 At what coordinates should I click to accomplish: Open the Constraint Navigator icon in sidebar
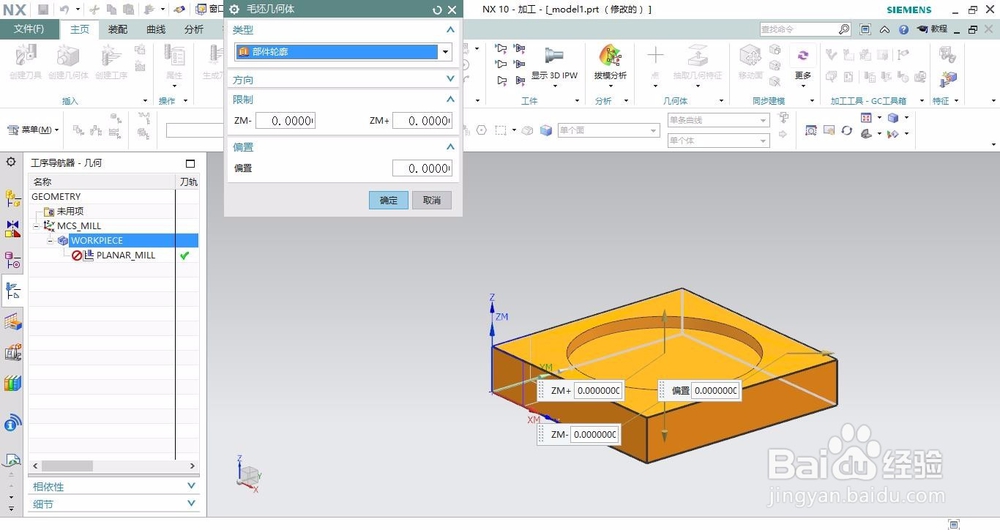tap(13, 228)
